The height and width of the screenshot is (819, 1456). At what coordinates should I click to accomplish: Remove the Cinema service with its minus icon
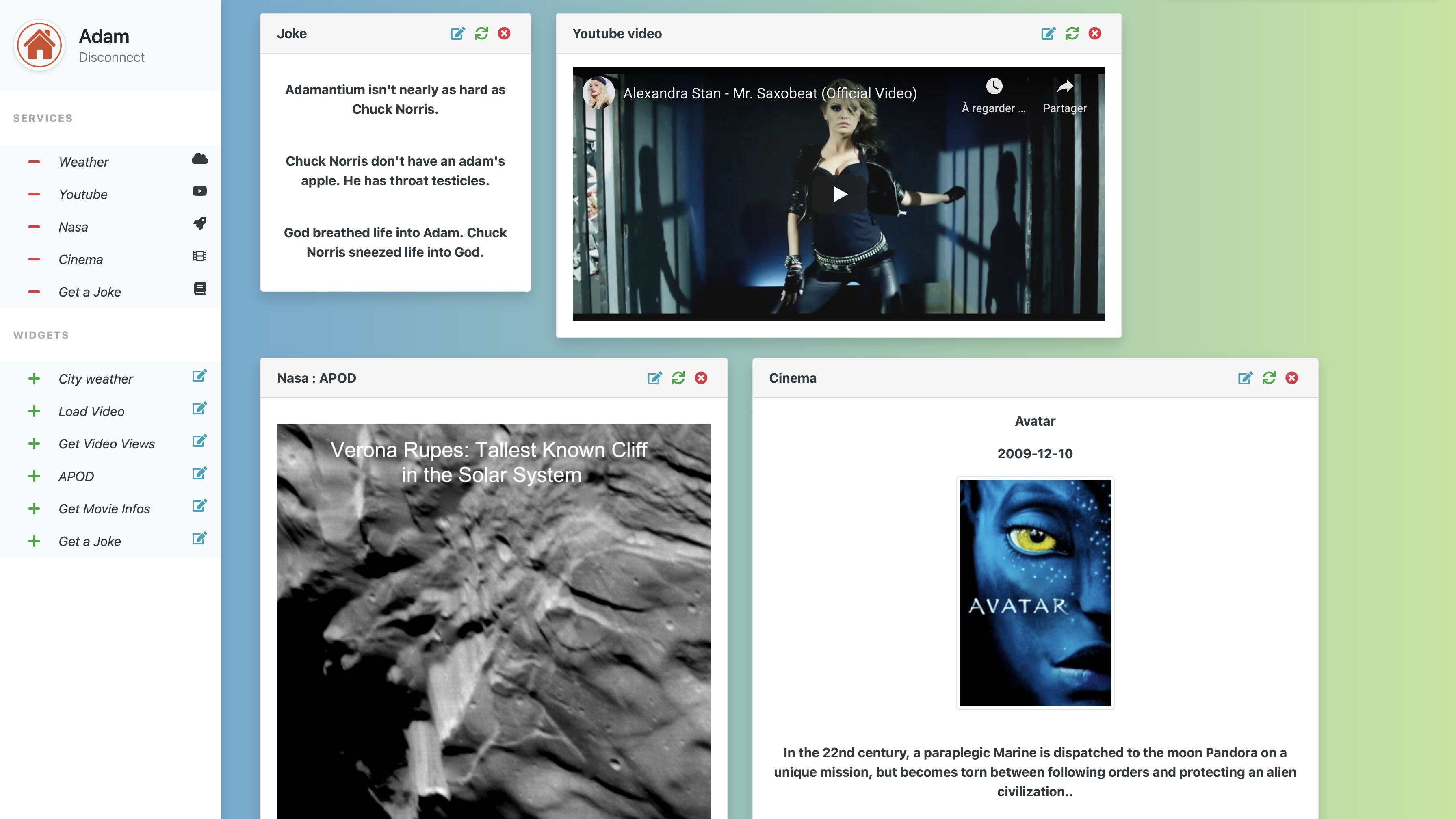(34, 260)
